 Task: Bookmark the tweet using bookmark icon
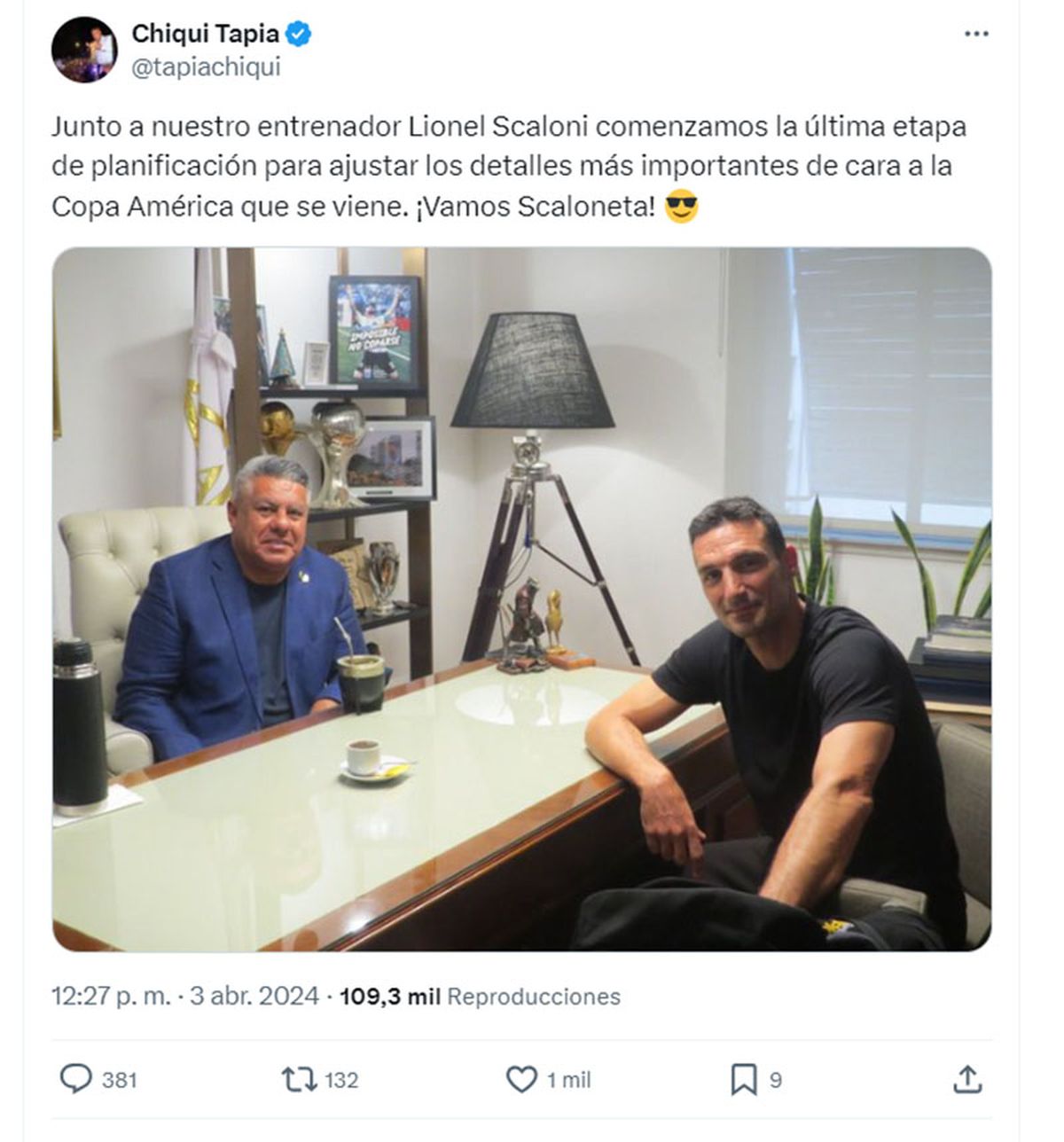tap(743, 1079)
